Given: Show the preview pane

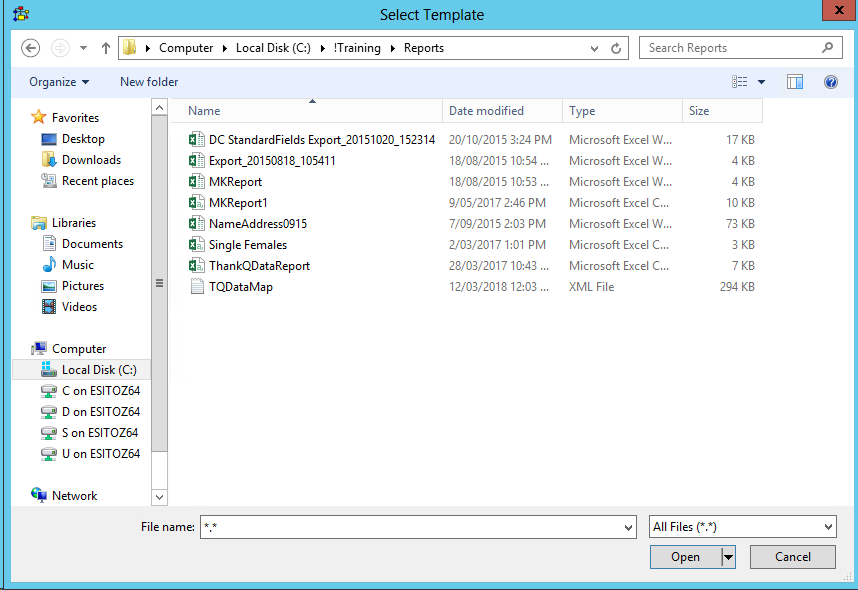Looking at the screenshot, I should 795,82.
